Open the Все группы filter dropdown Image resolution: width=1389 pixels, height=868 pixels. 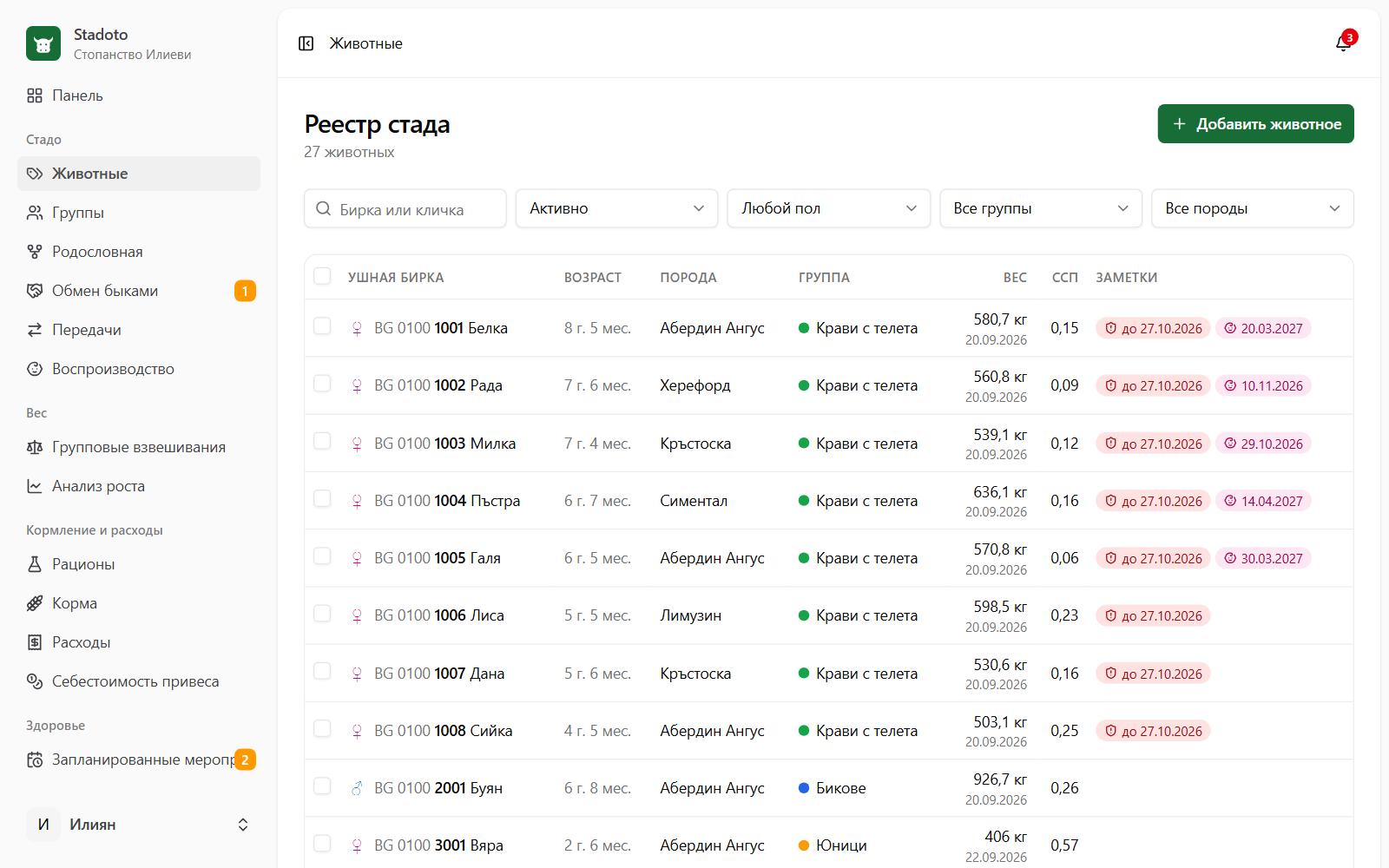[x=1040, y=208]
